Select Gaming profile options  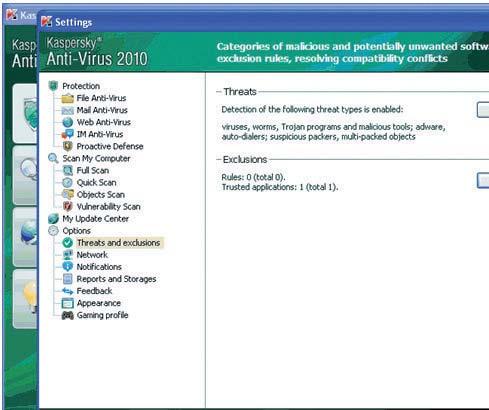pyautogui.click(x=102, y=315)
